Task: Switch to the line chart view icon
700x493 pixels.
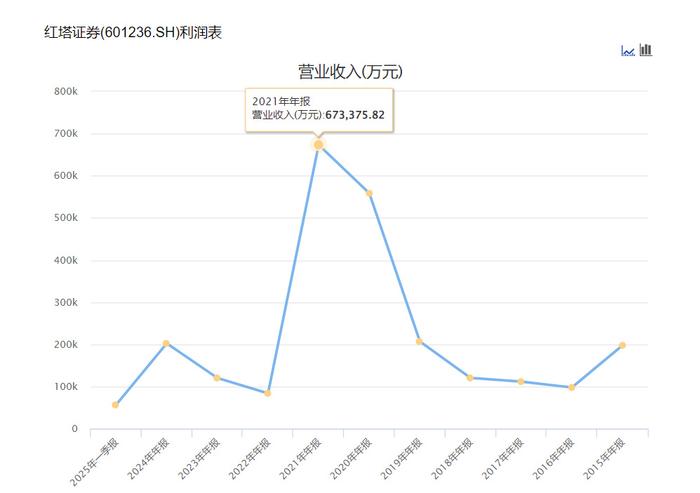Action: click(628, 50)
